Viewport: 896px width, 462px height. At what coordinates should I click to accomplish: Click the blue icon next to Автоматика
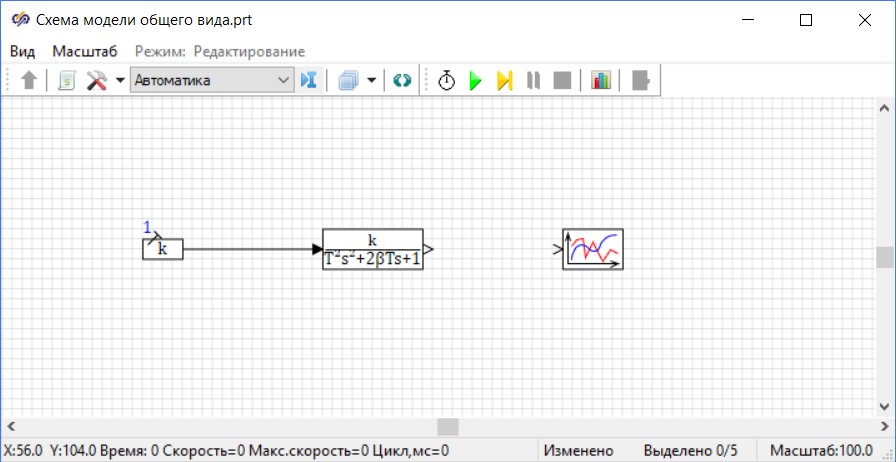pos(309,81)
